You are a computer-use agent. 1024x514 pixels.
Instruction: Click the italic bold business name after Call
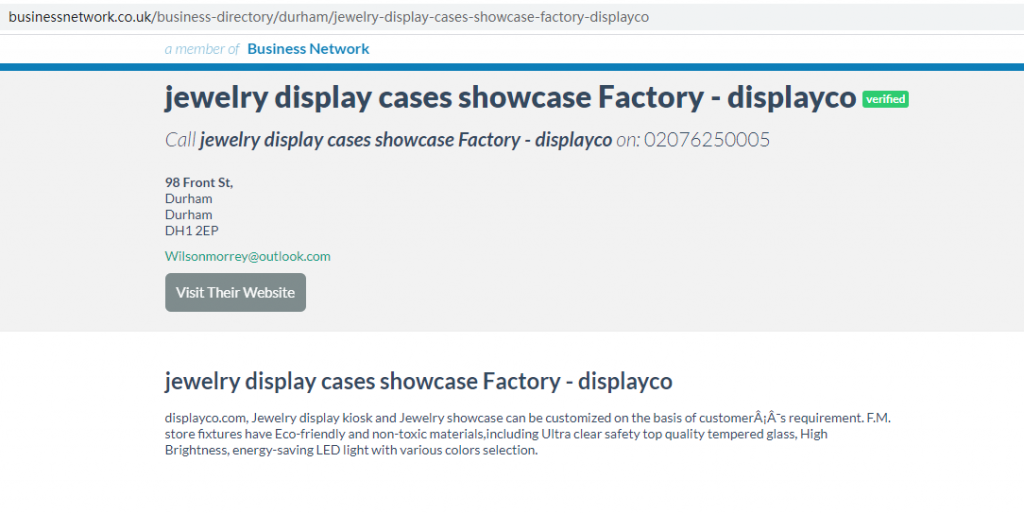coord(405,140)
